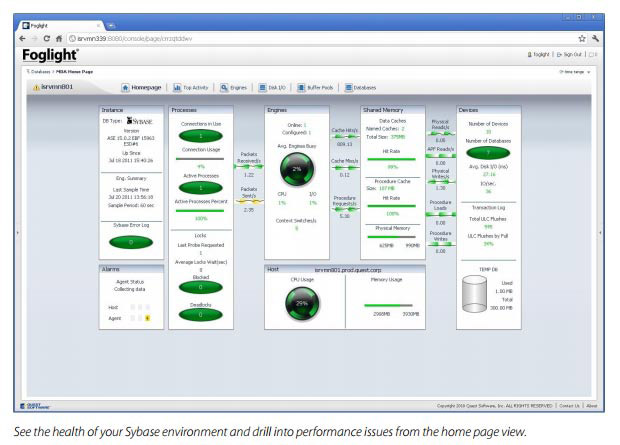This screenshot has height=445, width=620.
Task: Click the Number of Databases green indicator
Action: tap(488, 153)
